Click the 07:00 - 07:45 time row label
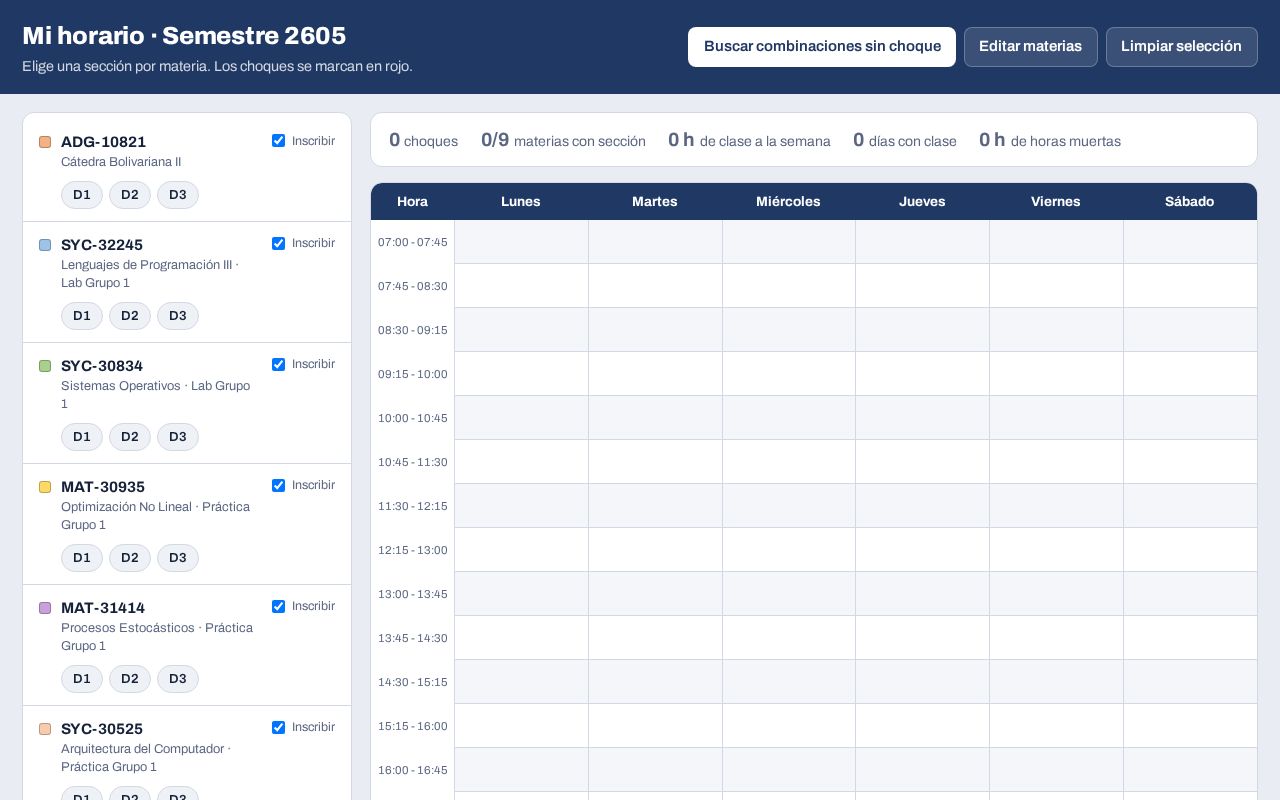The image size is (1280, 800). 413,242
